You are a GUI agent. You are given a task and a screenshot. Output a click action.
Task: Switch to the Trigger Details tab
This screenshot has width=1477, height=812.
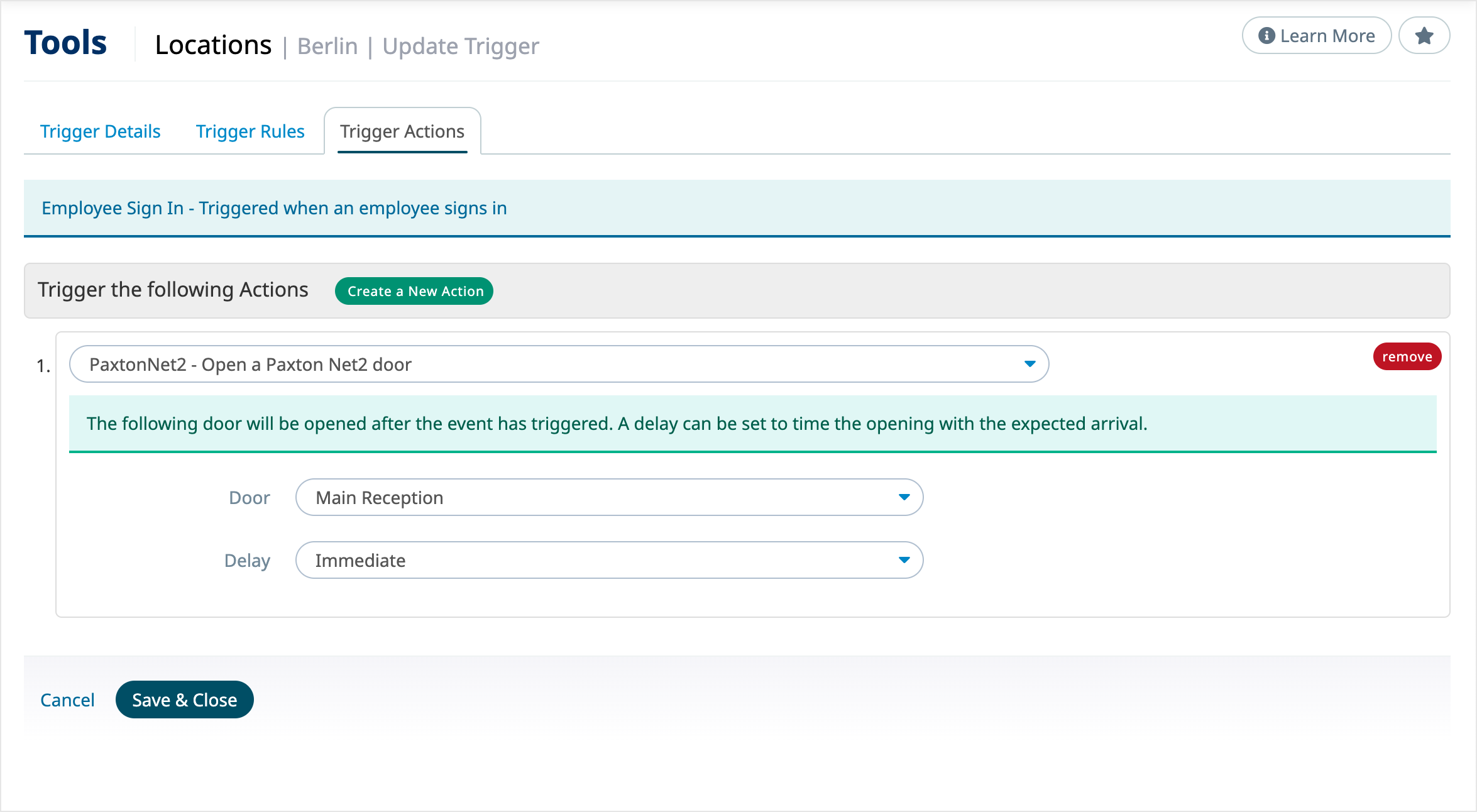pos(101,131)
